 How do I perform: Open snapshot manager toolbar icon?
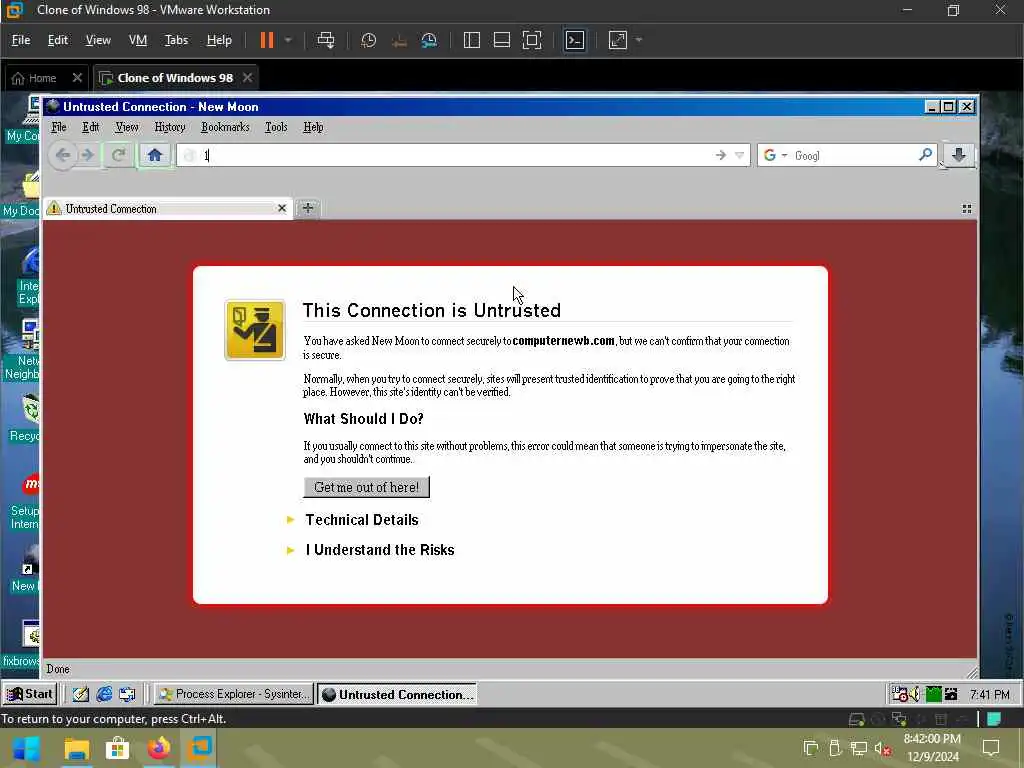pos(429,40)
